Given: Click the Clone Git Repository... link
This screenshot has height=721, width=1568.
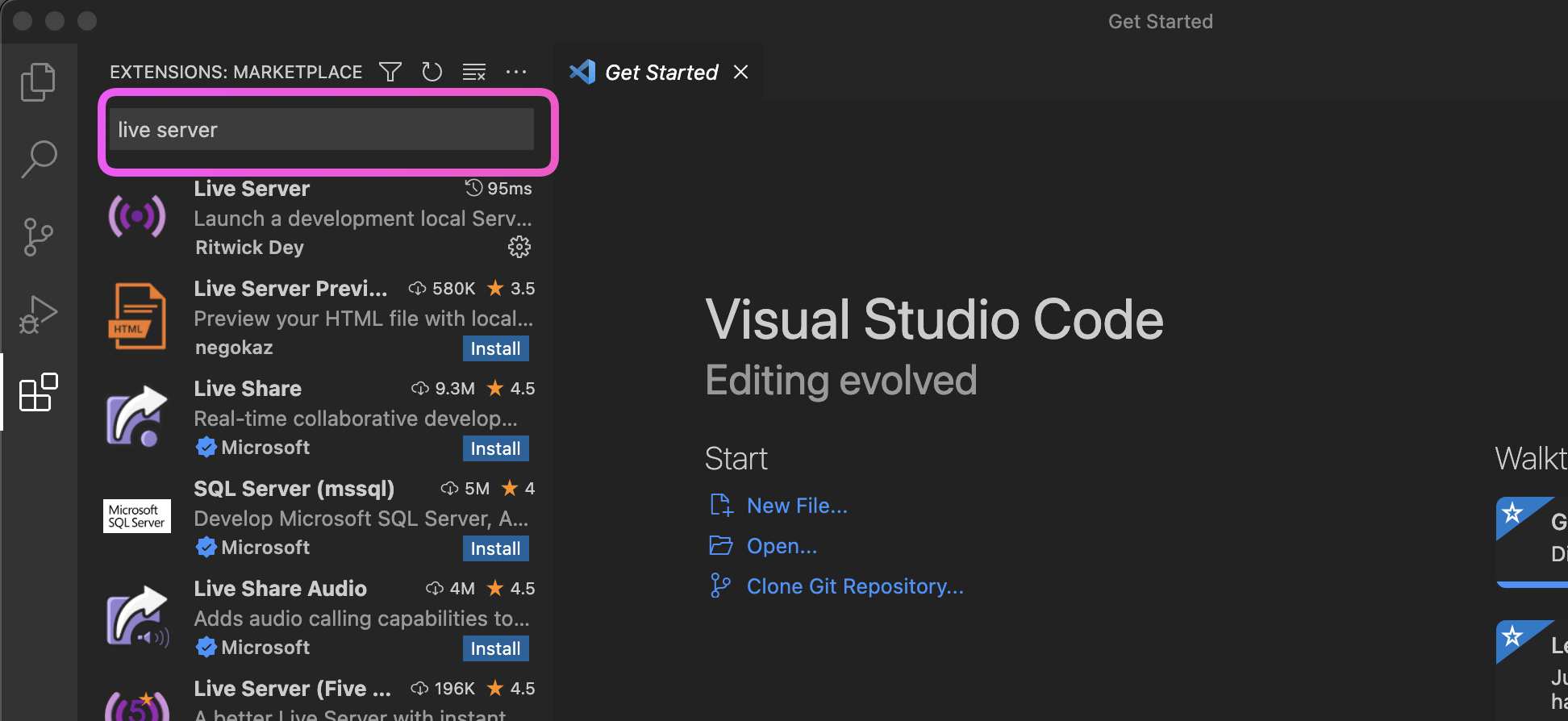Looking at the screenshot, I should (x=854, y=586).
